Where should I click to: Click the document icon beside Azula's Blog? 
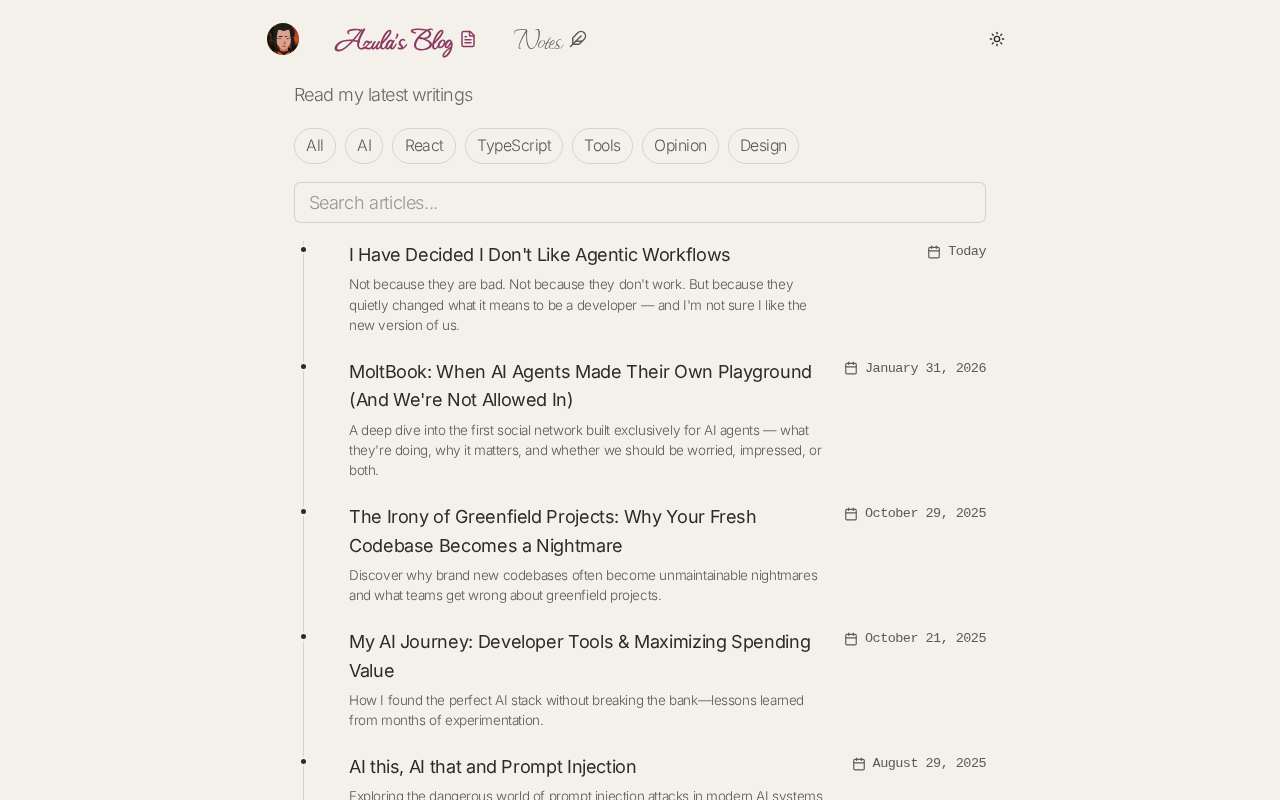tap(468, 39)
